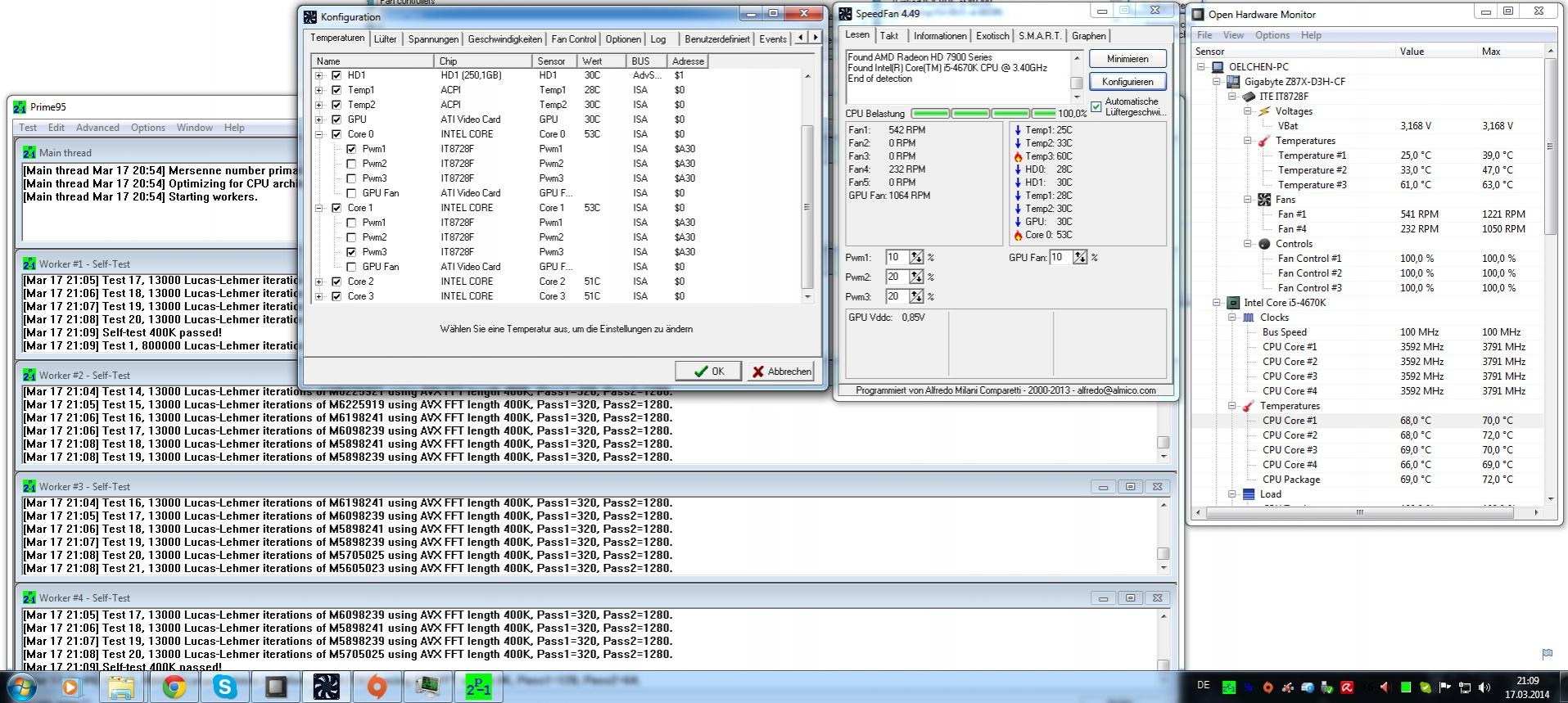Open the Geschwindigkeiten tab
The width and height of the screenshot is (1568, 703).
coord(504,39)
